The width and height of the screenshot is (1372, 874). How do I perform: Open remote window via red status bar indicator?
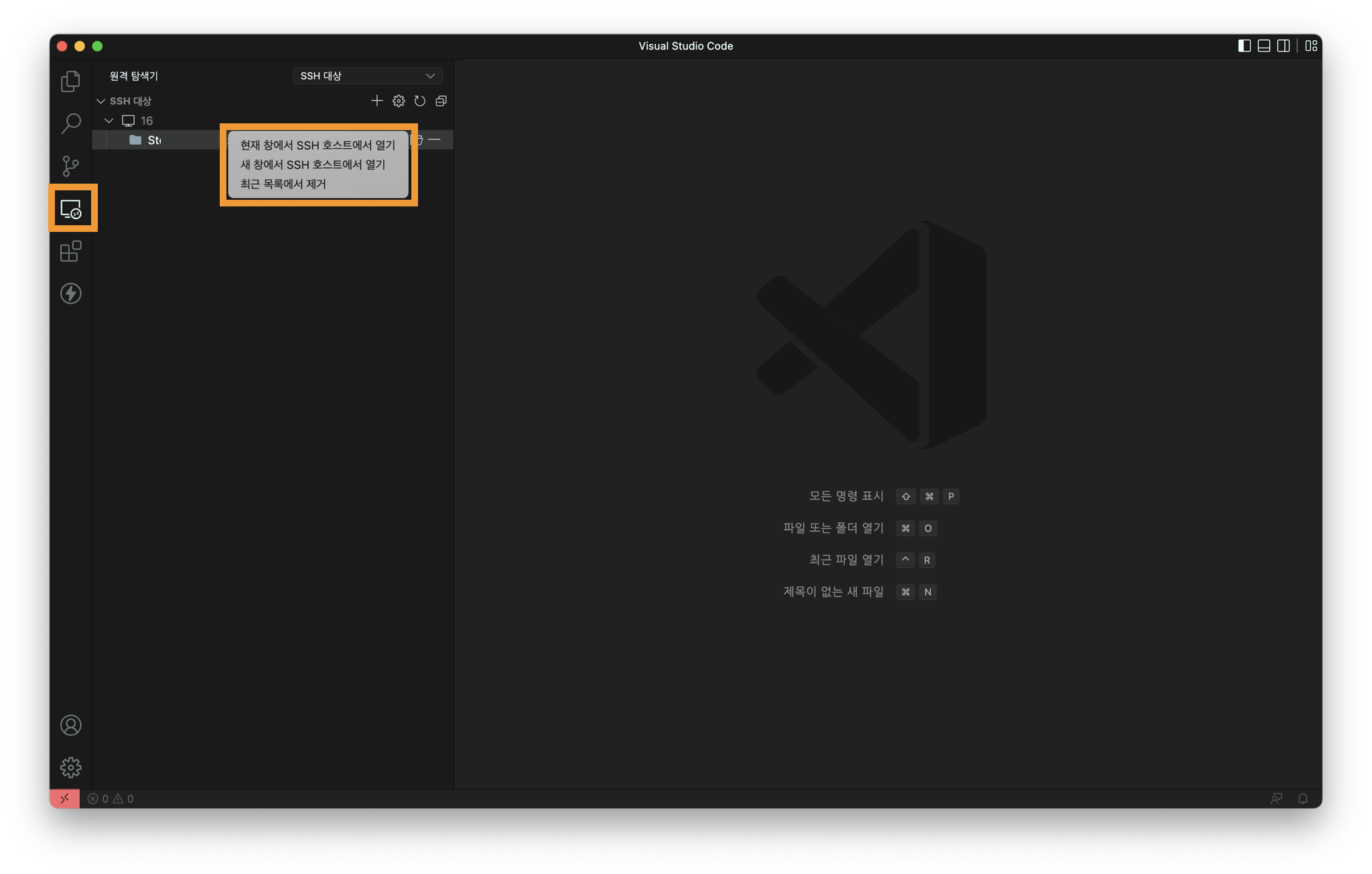click(65, 798)
